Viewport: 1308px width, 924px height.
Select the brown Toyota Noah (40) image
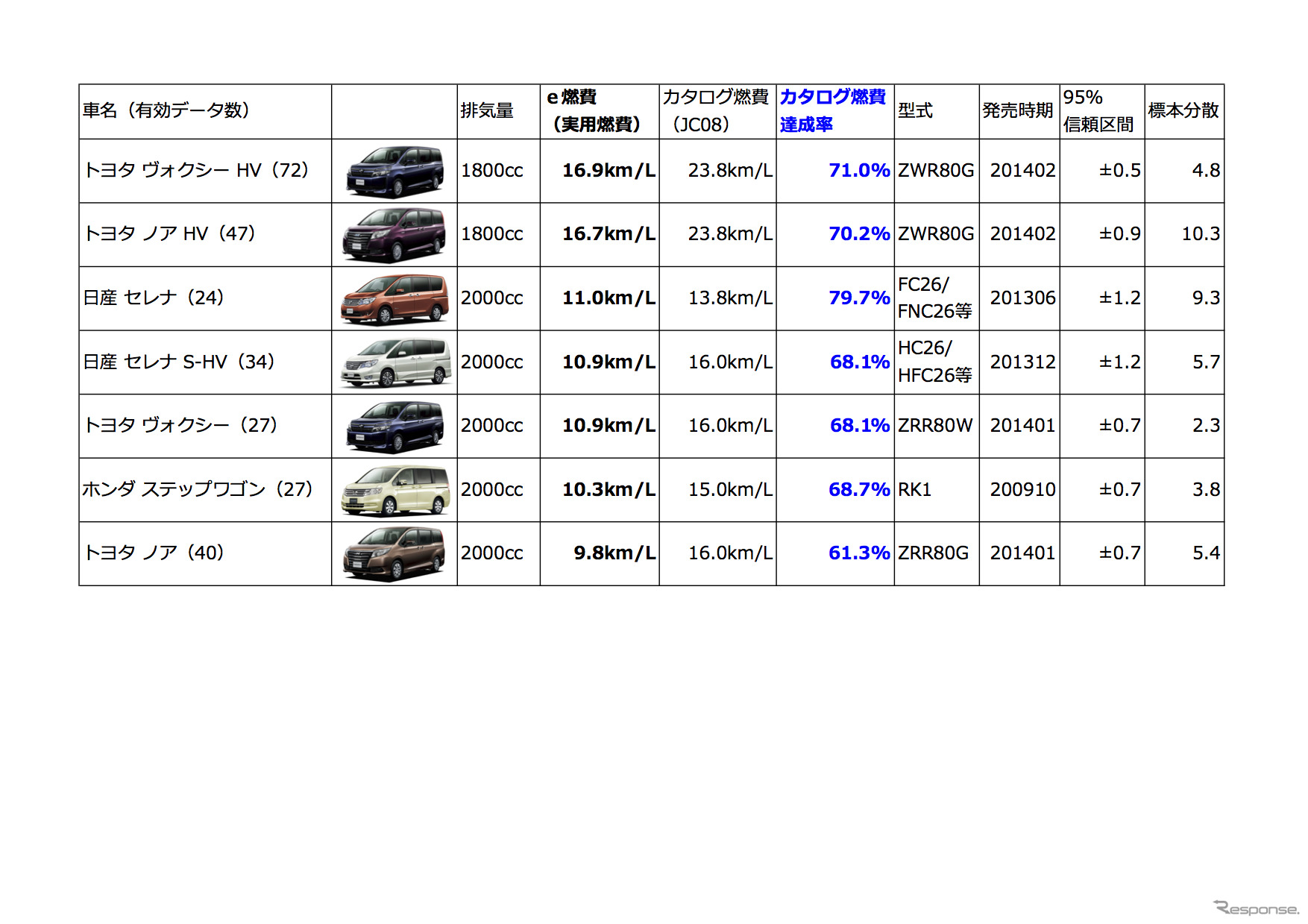pyautogui.click(x=394, y=553)
